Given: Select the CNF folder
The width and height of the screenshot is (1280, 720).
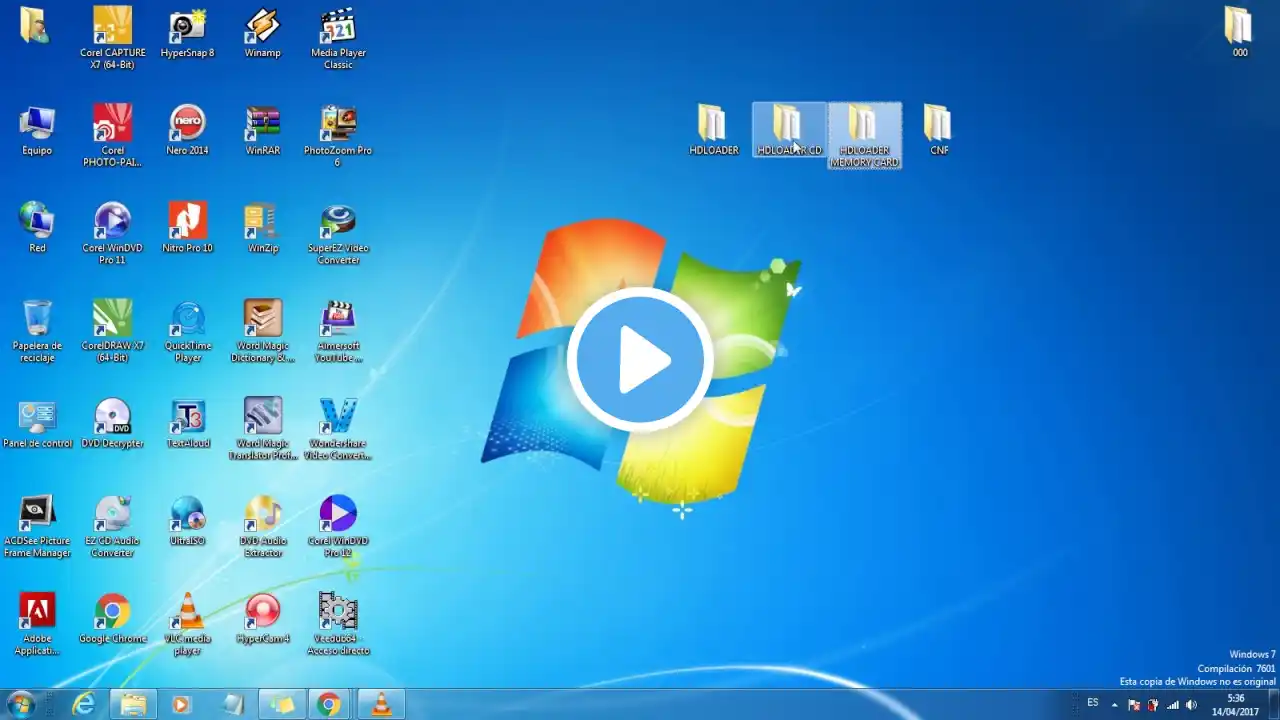Looking at the screenshot, I should (x=938, y=130).
